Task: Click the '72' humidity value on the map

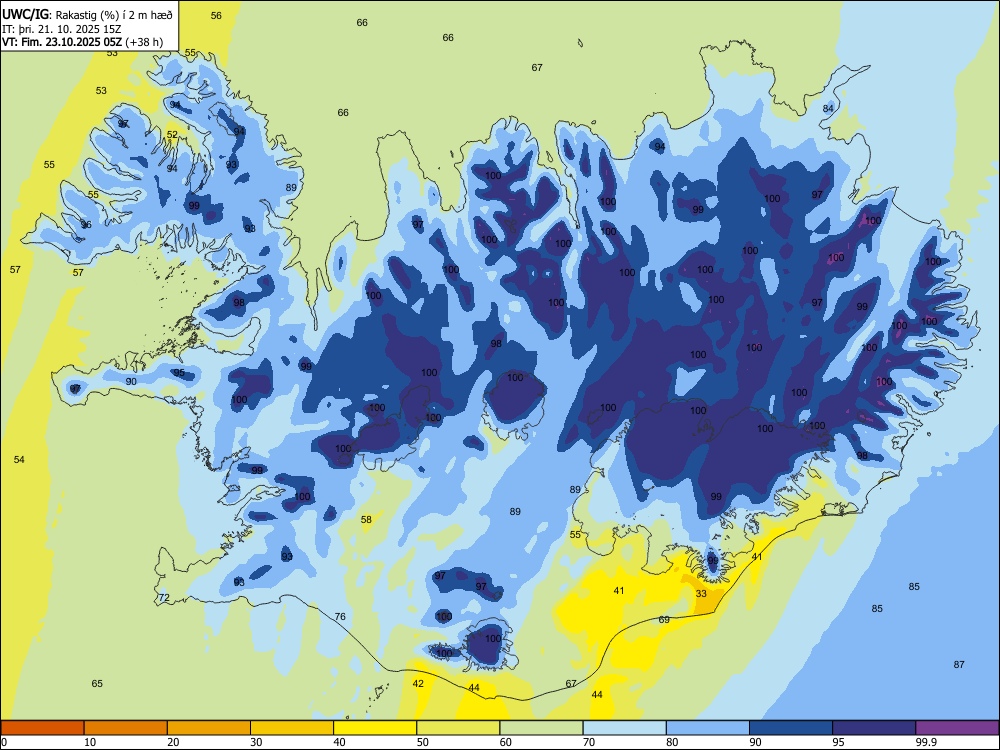Action: click(164, 598)
